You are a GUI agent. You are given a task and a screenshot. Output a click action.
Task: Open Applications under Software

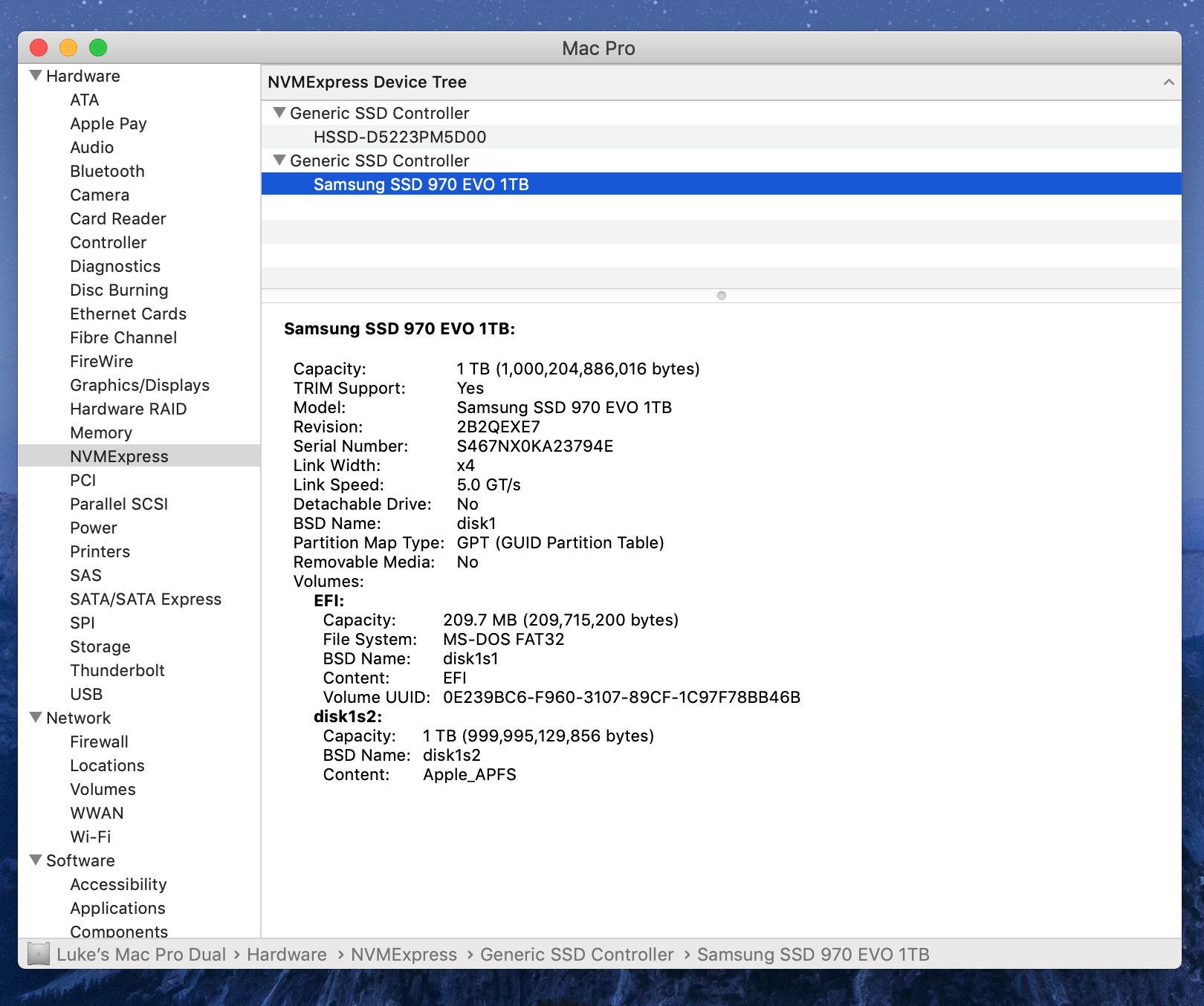point(118,908)
